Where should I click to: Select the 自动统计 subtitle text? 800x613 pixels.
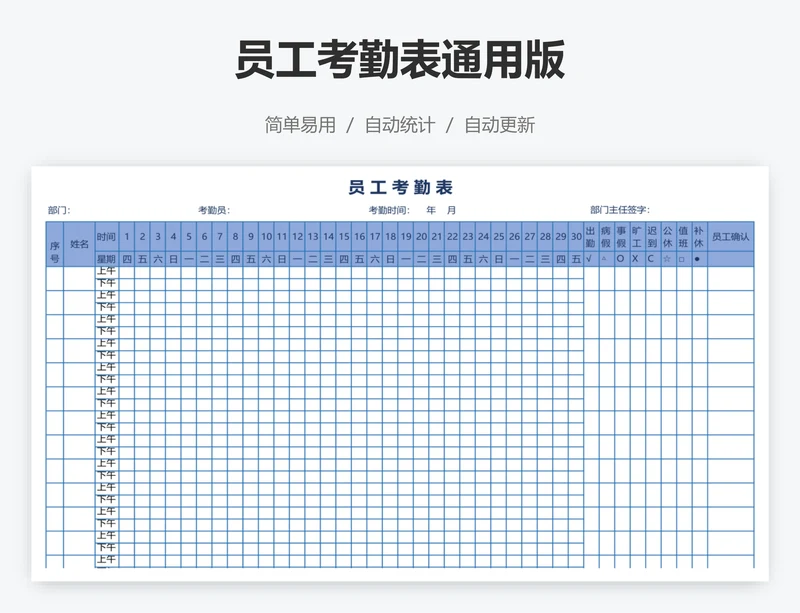pyautogui.click(x=400, y=125)
